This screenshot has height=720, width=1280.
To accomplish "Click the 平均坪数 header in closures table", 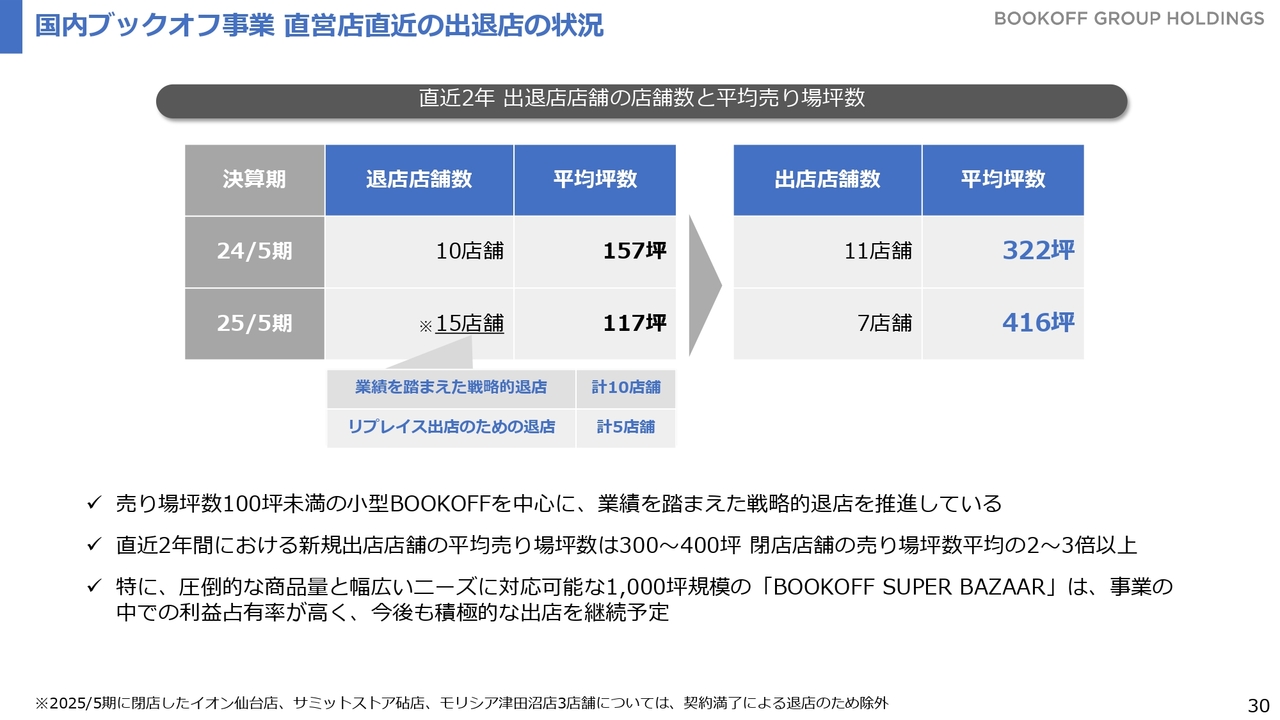I will point(595,180).
